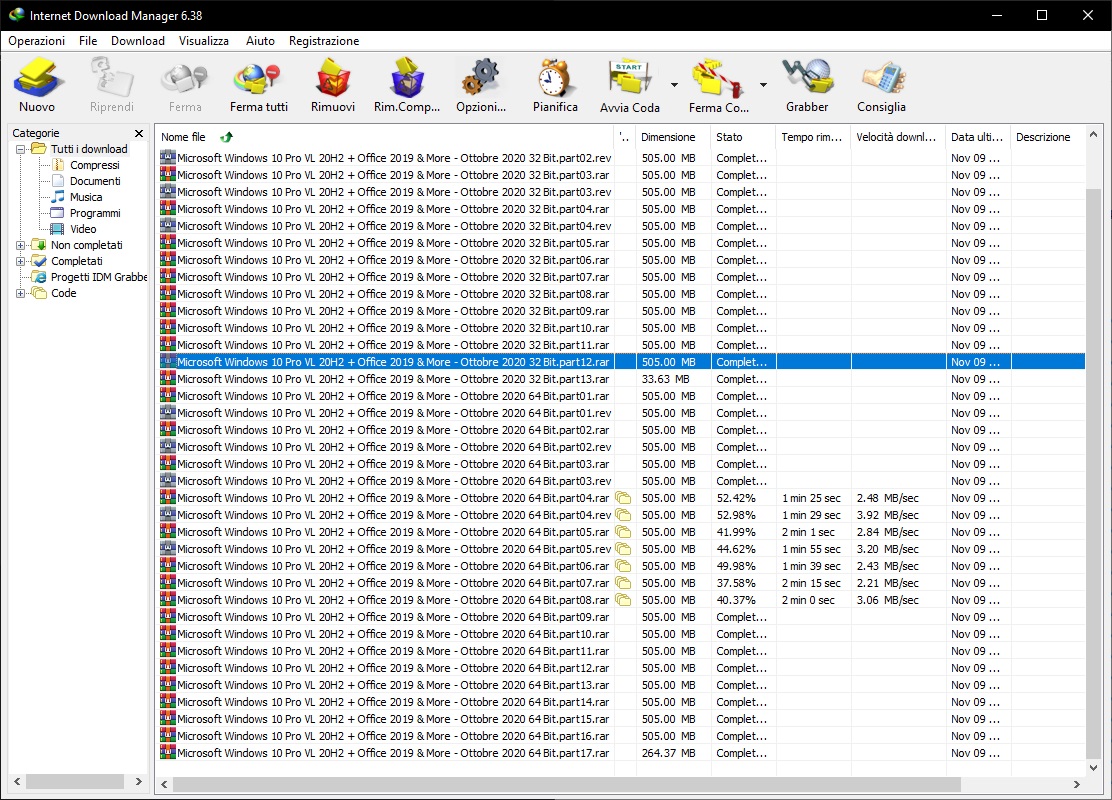1112x800 pixels.
Task: Click the list scroll-up arrow
Action: (1093, 134)
